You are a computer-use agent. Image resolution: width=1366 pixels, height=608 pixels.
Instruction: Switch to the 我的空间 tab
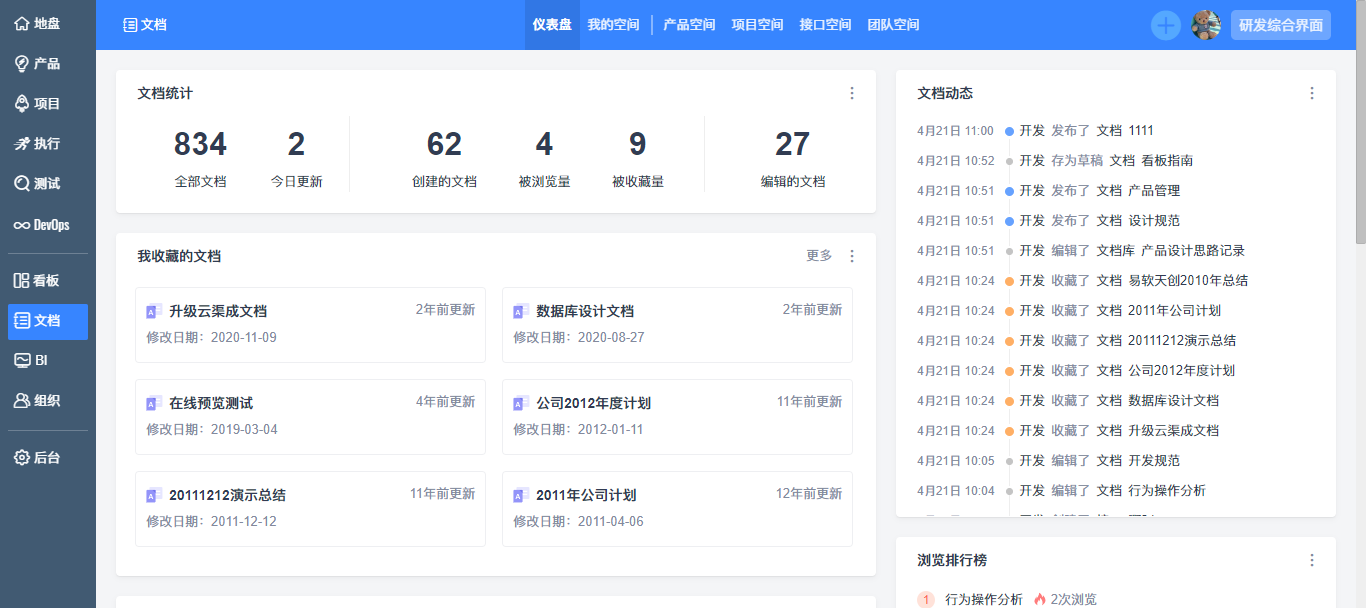pyautogui.click(x=614, y=24)
